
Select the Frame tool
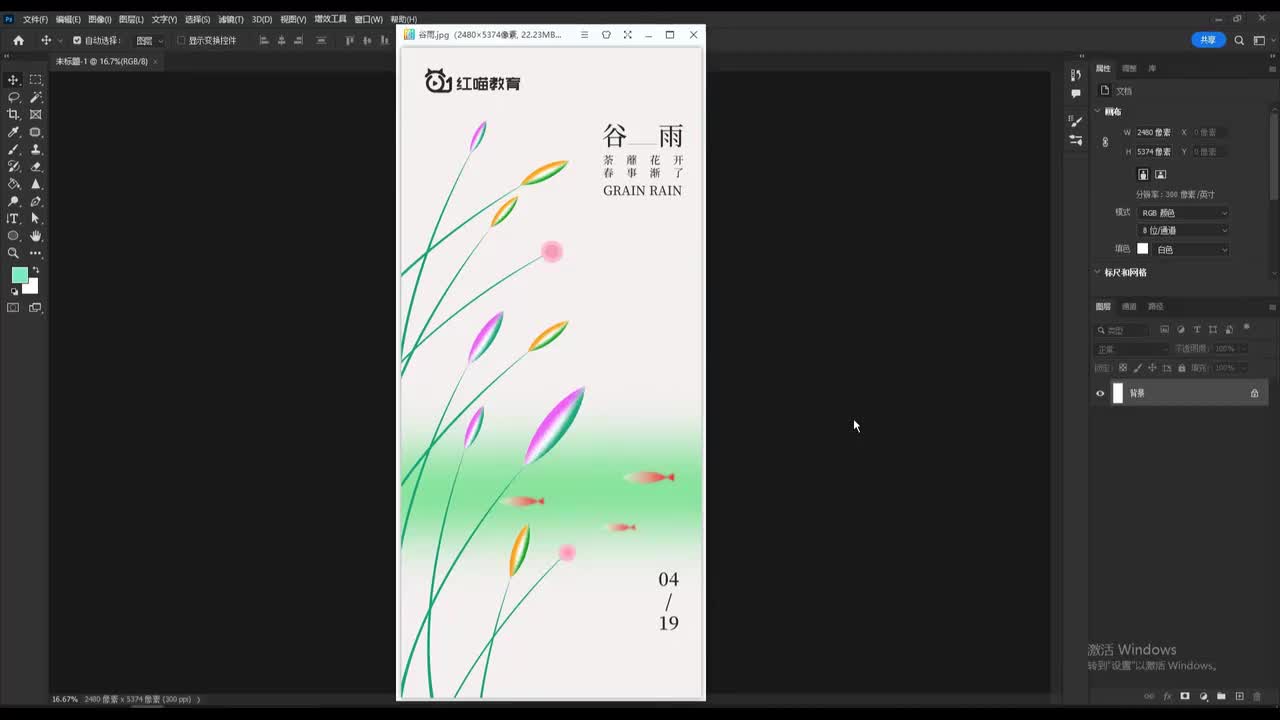click(x=35, y=114)
